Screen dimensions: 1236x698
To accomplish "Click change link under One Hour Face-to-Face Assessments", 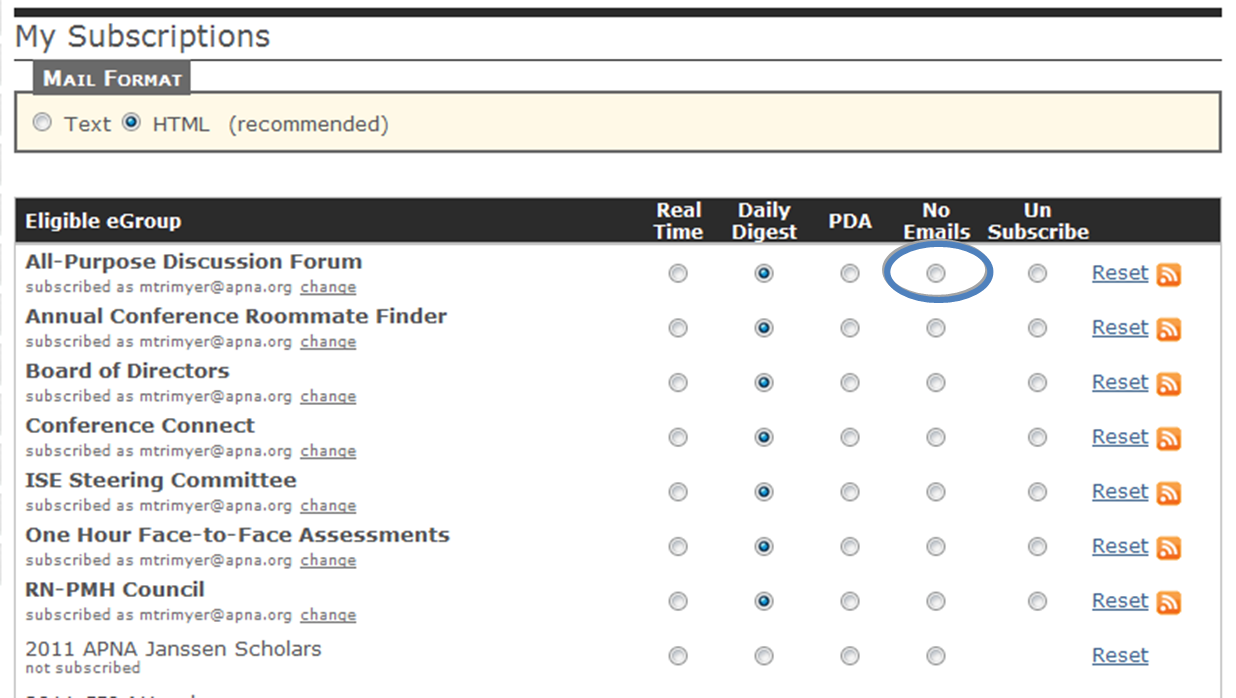I will coord(328,560).
